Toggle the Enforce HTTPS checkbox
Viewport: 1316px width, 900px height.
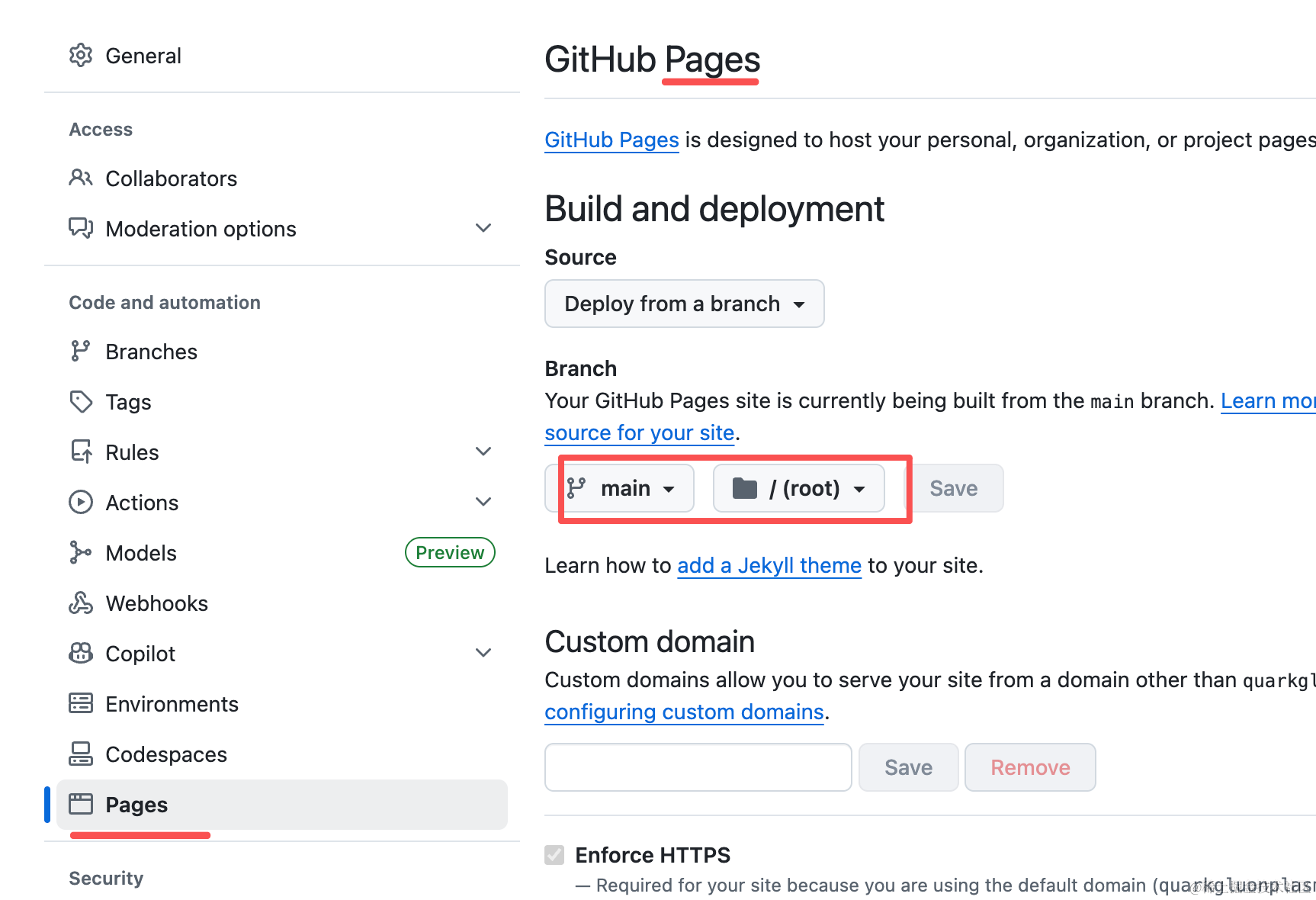point(554,855)
